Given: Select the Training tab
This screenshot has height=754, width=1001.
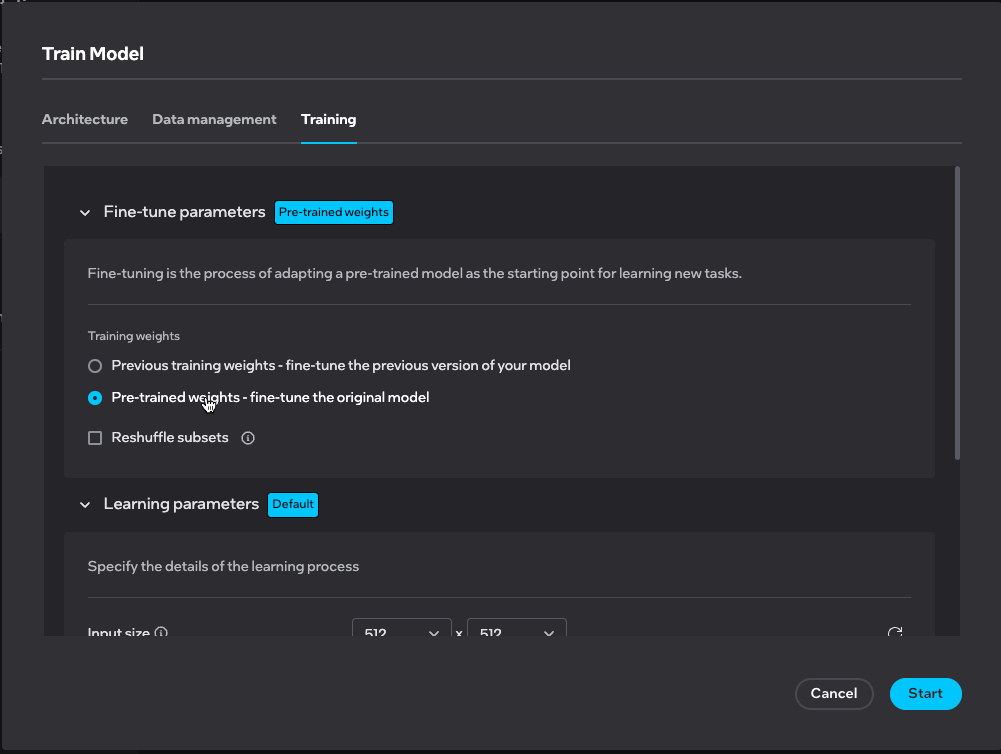Looking at the screenshot, I should pyautogui.click(x=328, y=119).
